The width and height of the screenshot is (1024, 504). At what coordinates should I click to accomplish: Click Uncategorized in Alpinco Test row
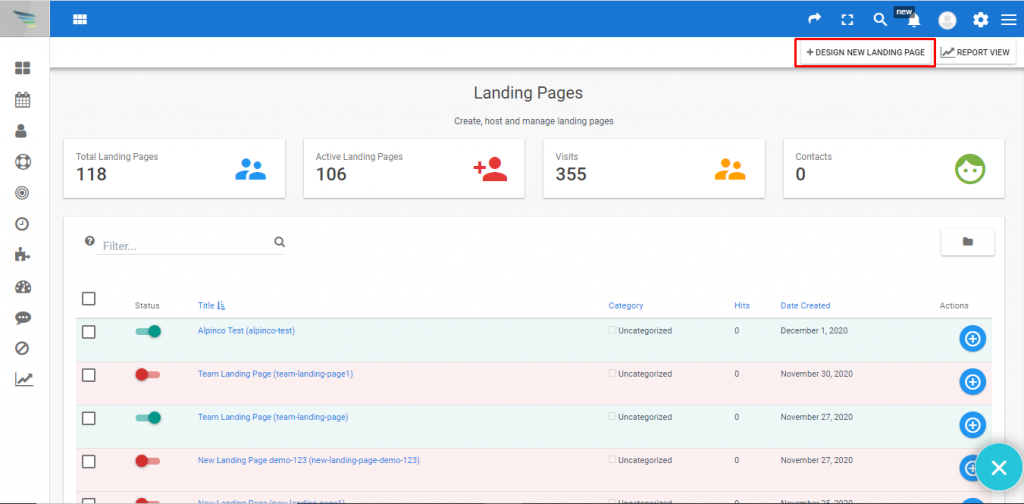click(645, 331)
